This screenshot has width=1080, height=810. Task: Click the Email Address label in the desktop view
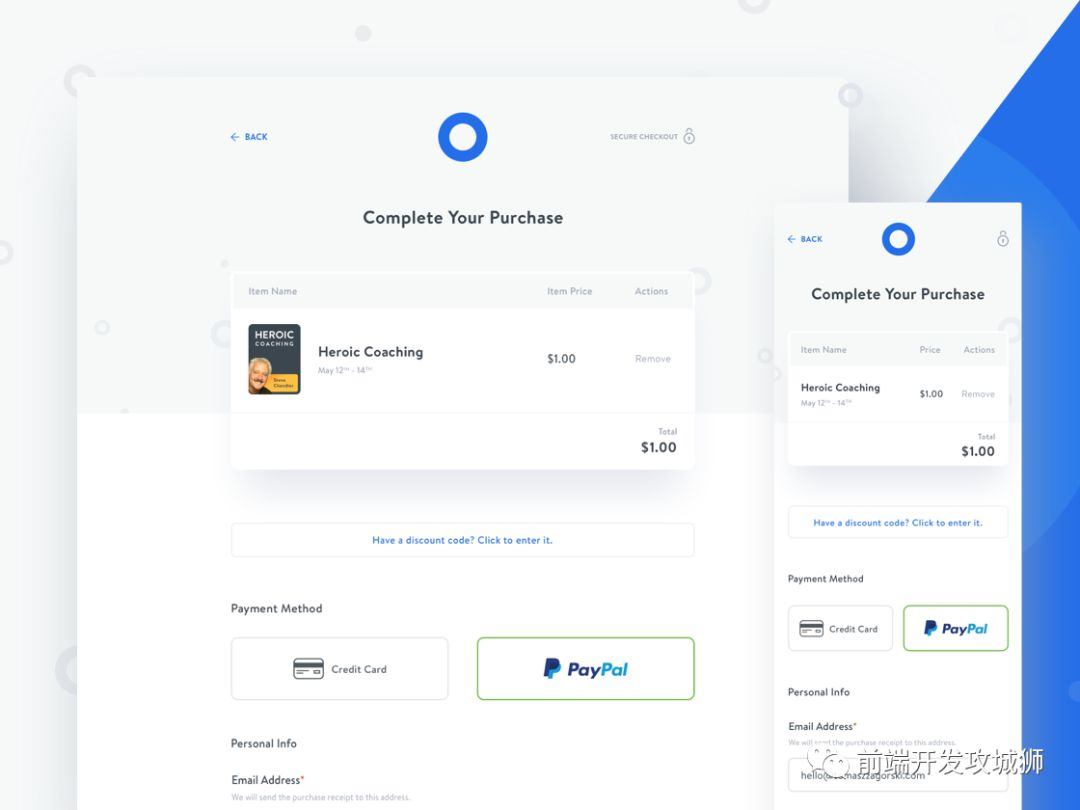pyautogui.click(x=266, y=780)
